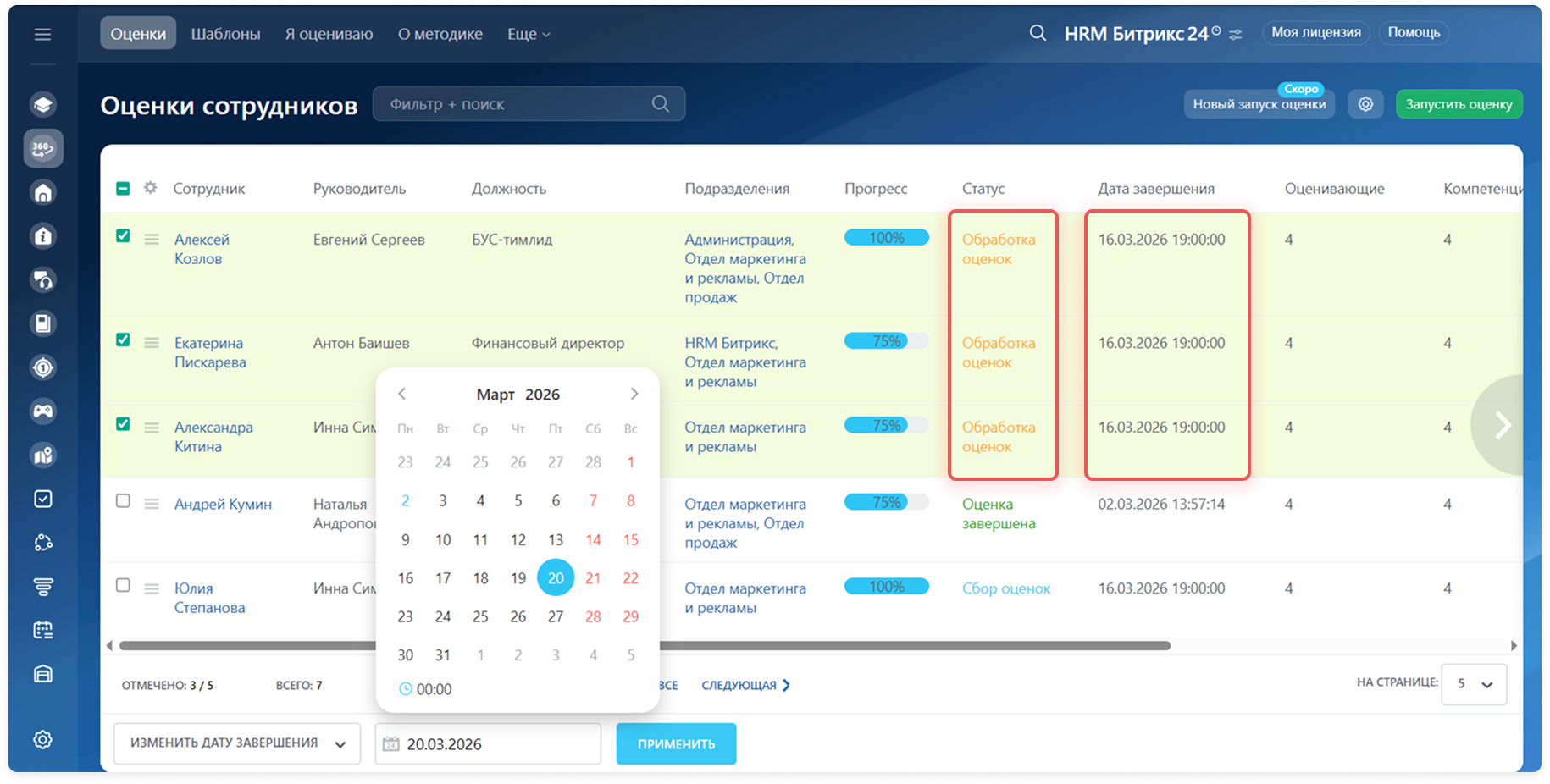Check the Андрей Кумин row checkbox

click(x=123, y=501)
